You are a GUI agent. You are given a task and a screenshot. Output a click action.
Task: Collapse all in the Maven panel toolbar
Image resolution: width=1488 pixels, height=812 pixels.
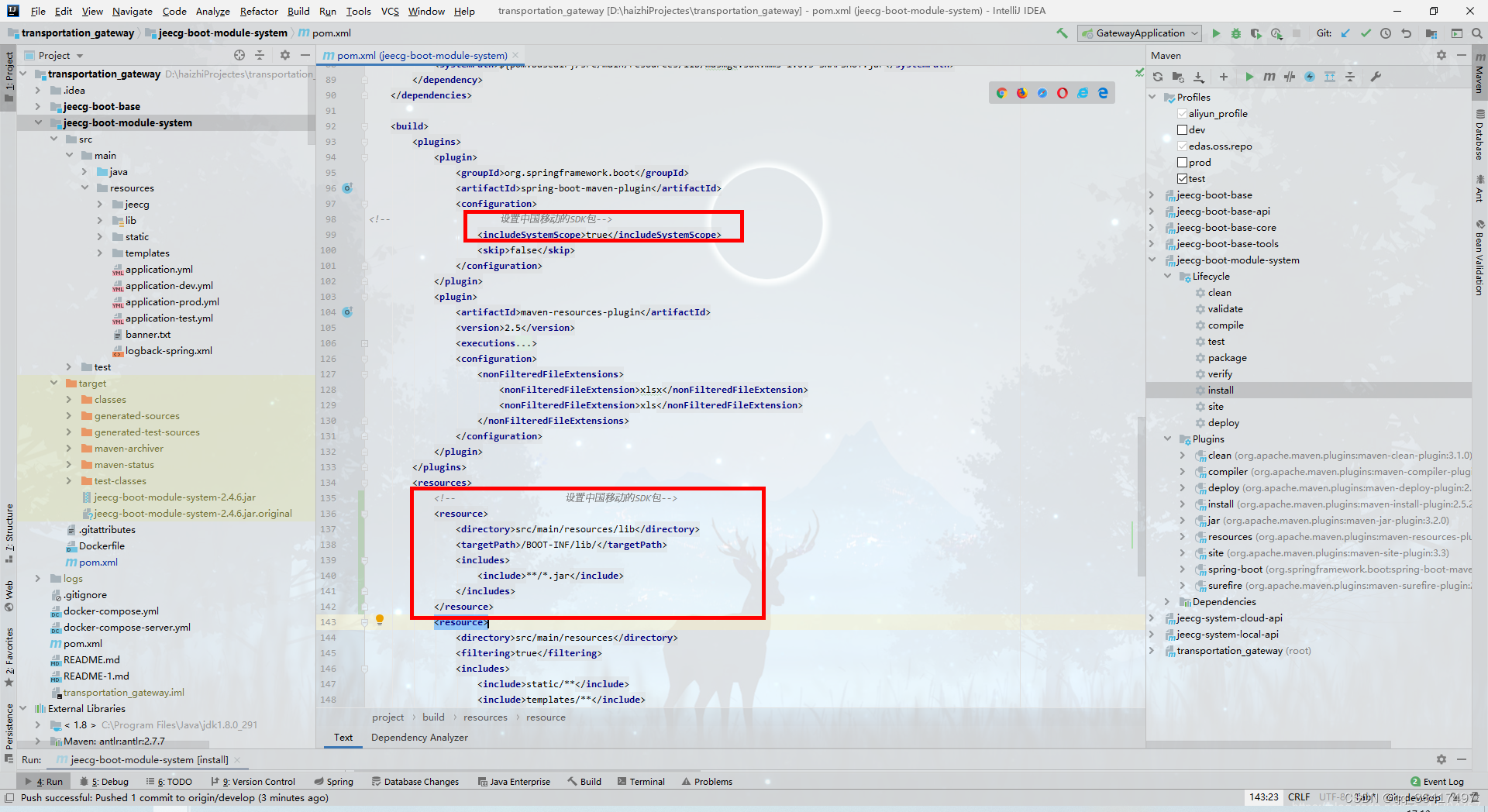pos(1350,77)
